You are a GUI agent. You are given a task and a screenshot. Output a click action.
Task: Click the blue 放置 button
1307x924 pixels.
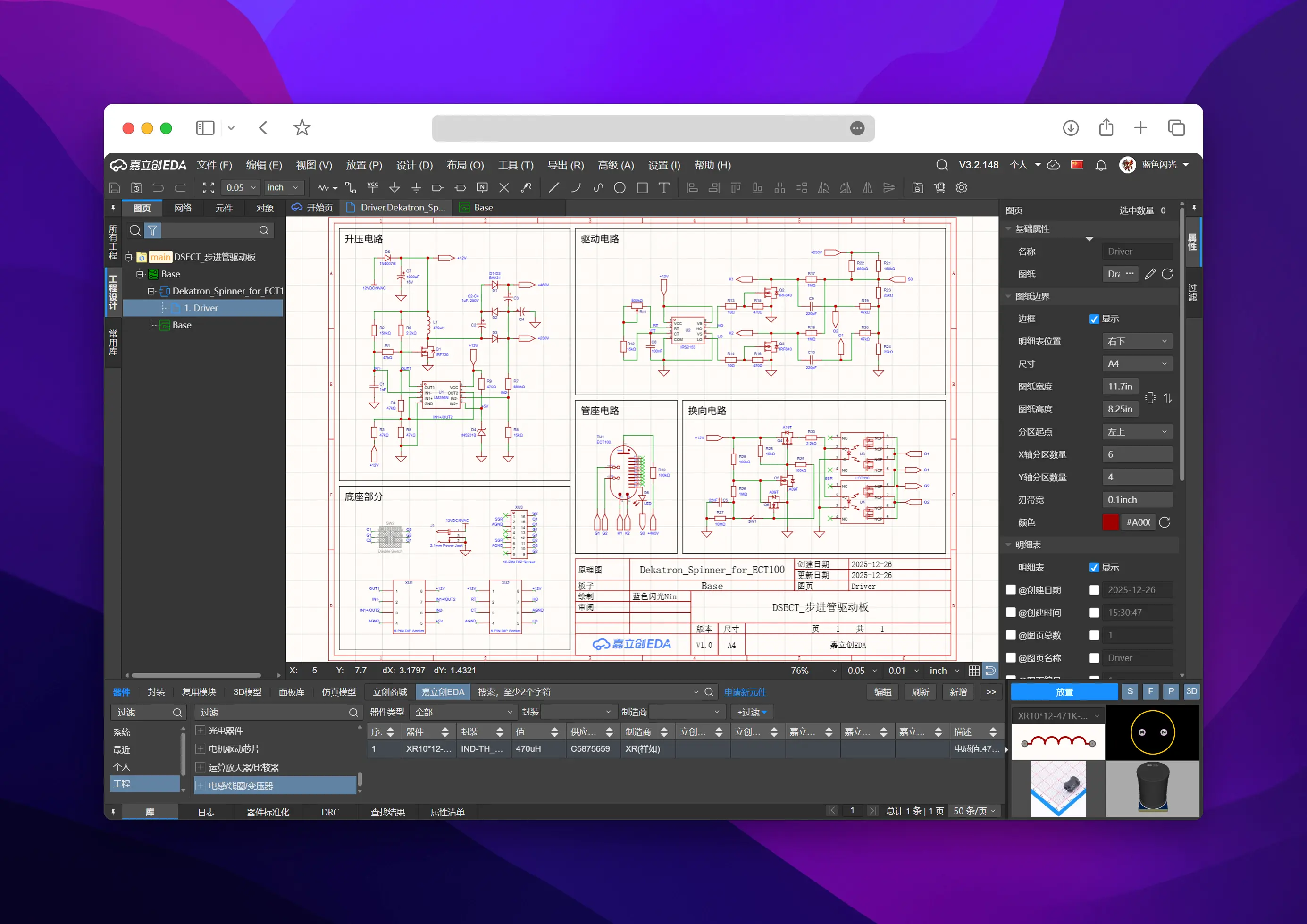tap(1064, 692)
